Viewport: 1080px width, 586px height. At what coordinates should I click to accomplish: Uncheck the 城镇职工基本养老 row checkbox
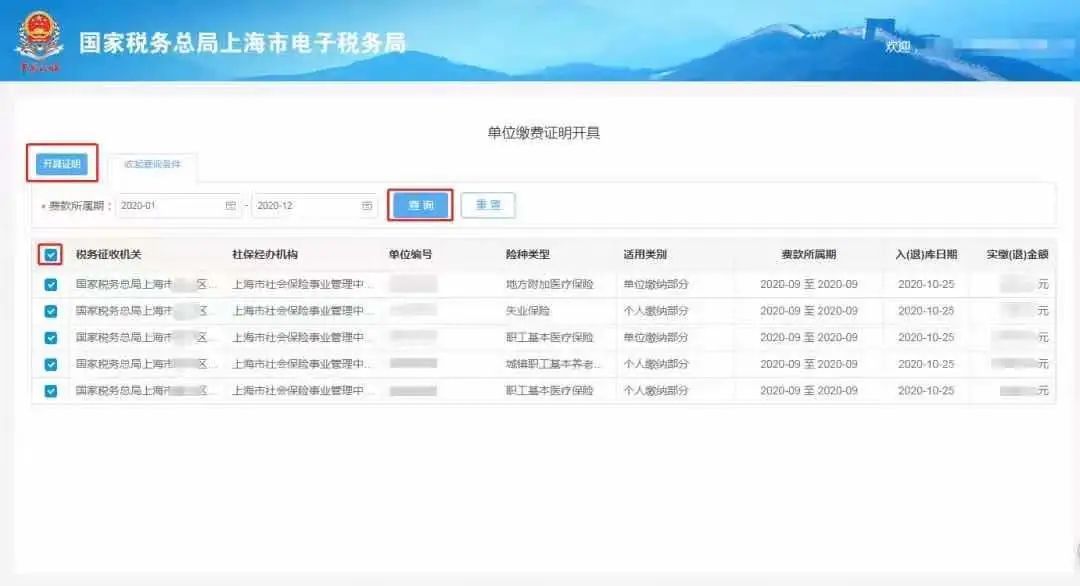click(49, 364)
